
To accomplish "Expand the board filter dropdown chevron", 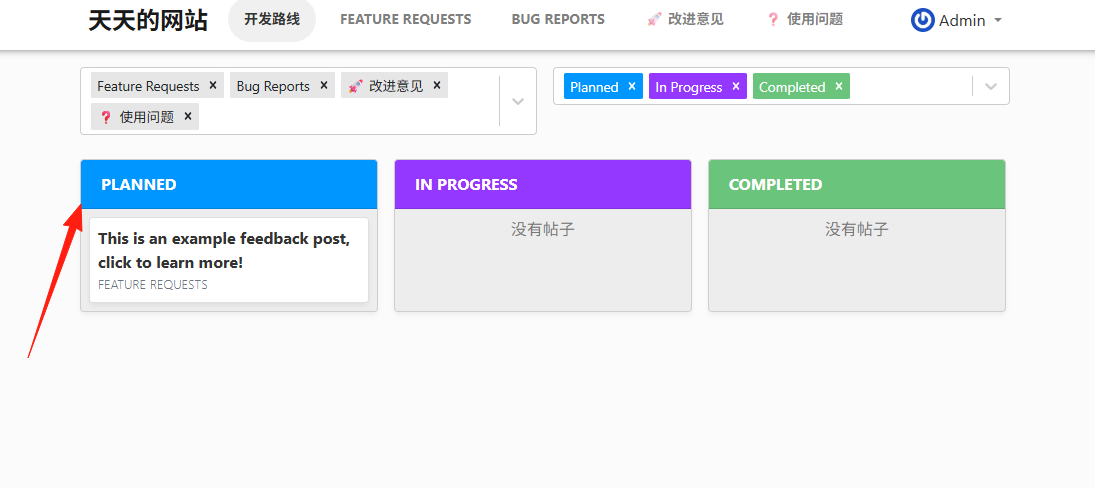I will click(x=518, y=101).
